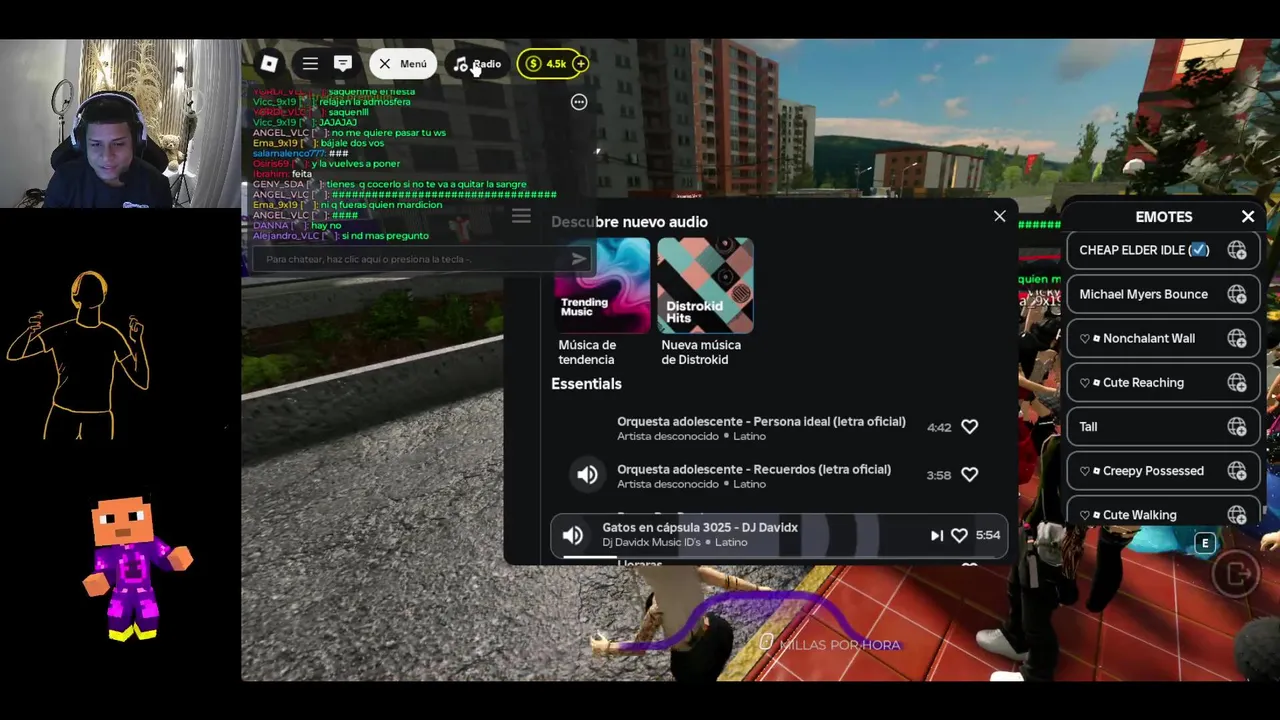Viewport: 1280px width, 720px height.
Task: Click globe icon for Creepy Possessed
Action: click(1237, 471)
